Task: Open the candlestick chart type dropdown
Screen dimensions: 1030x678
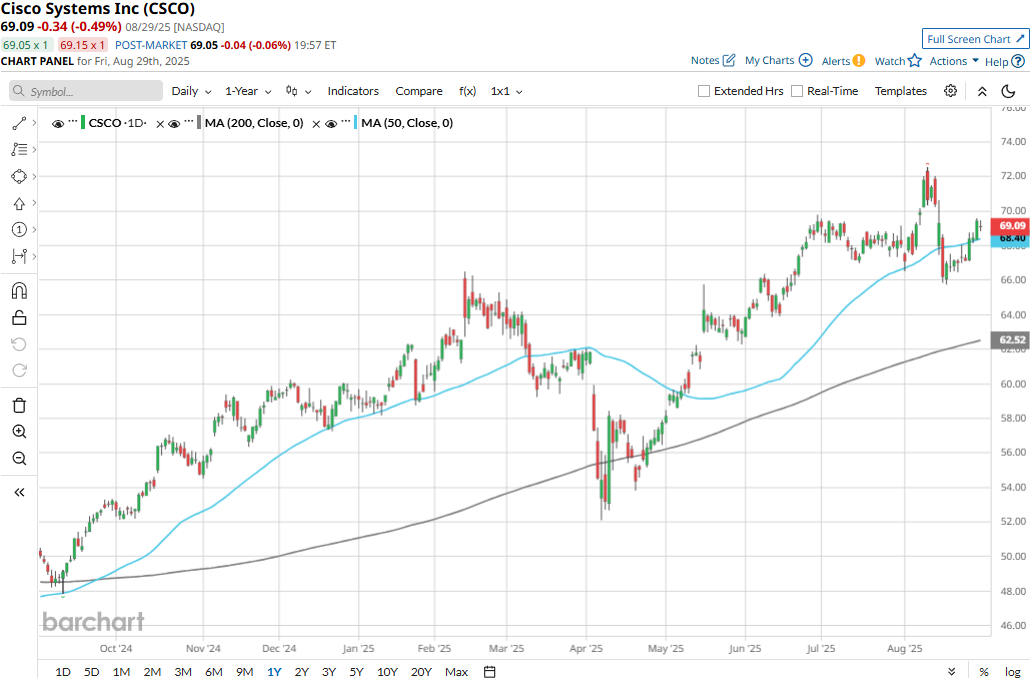Action: point(298,91)
